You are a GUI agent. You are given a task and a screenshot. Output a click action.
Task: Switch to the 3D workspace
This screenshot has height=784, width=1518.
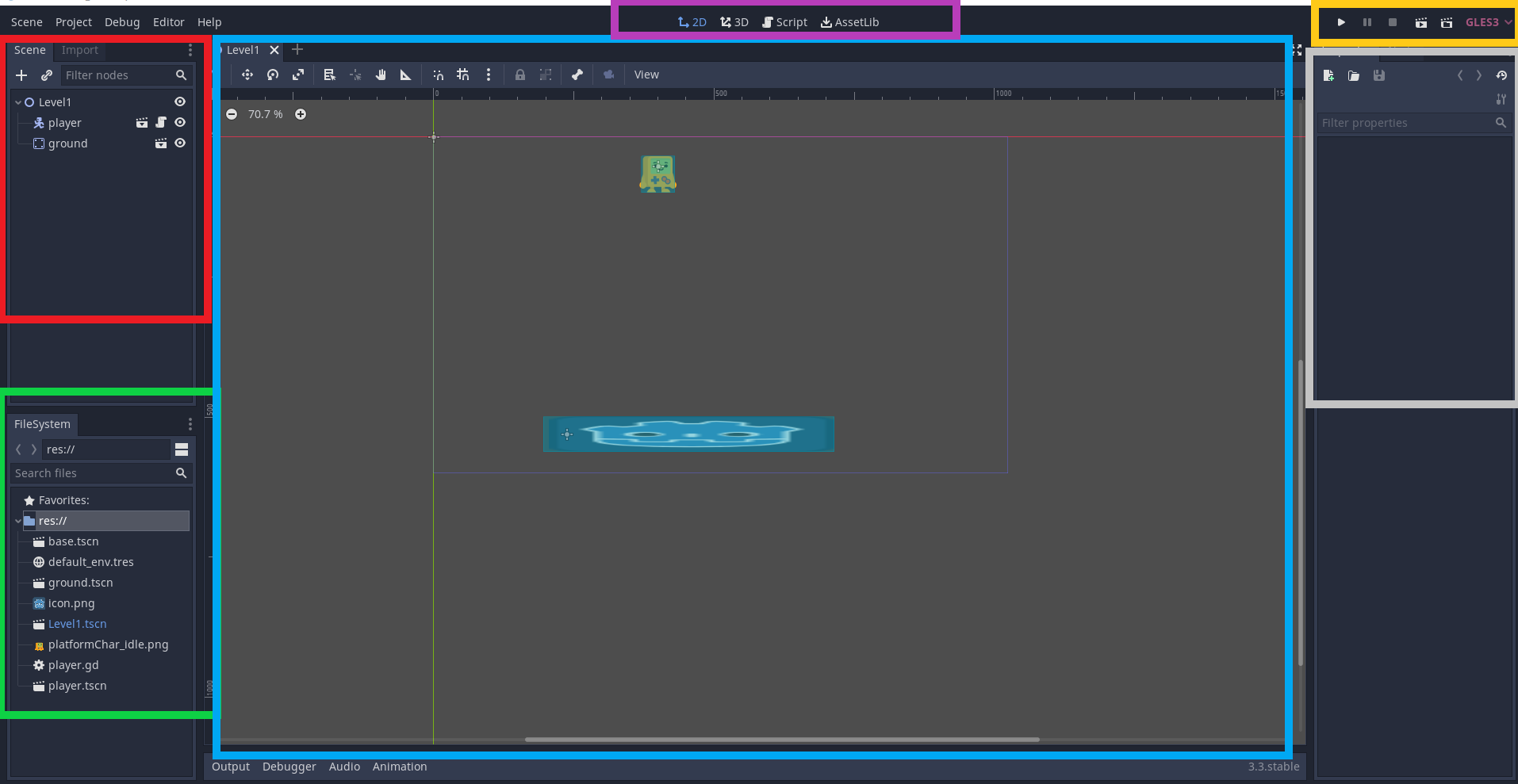click(734, 22)
